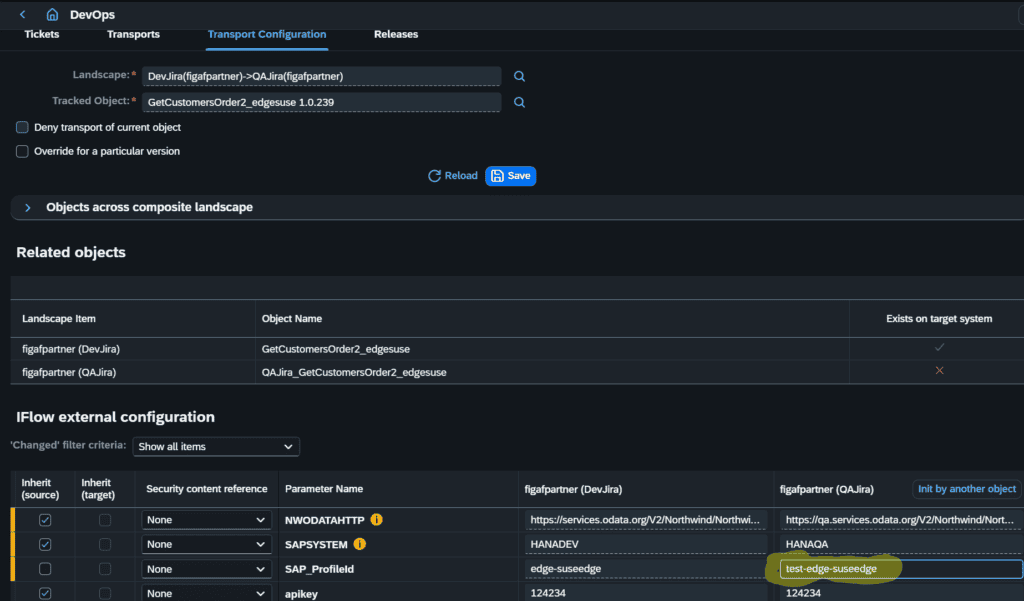
Task: Toggle Inherit (target) for NWODATAHTTP
Action: click(104, 520)
